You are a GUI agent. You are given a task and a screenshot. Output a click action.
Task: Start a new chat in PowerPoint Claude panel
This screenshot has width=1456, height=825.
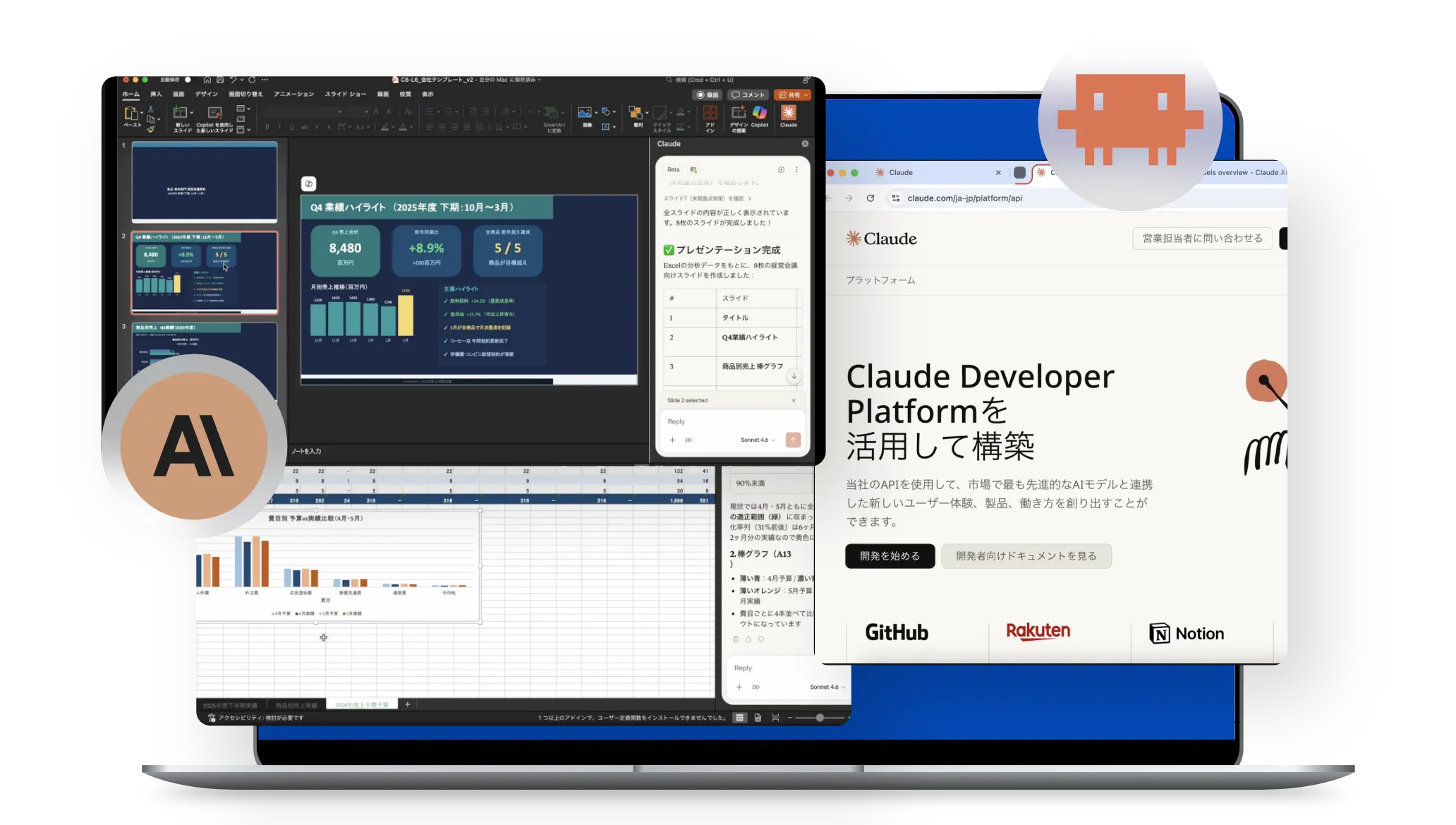tap(781, 169)
